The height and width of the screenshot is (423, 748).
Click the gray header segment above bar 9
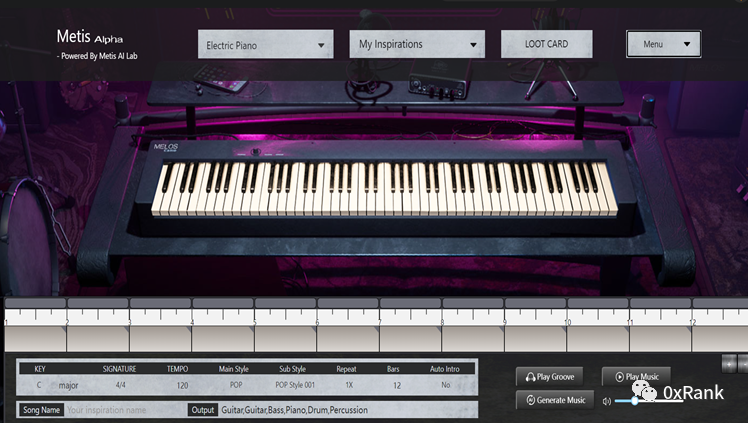point(535,303)
